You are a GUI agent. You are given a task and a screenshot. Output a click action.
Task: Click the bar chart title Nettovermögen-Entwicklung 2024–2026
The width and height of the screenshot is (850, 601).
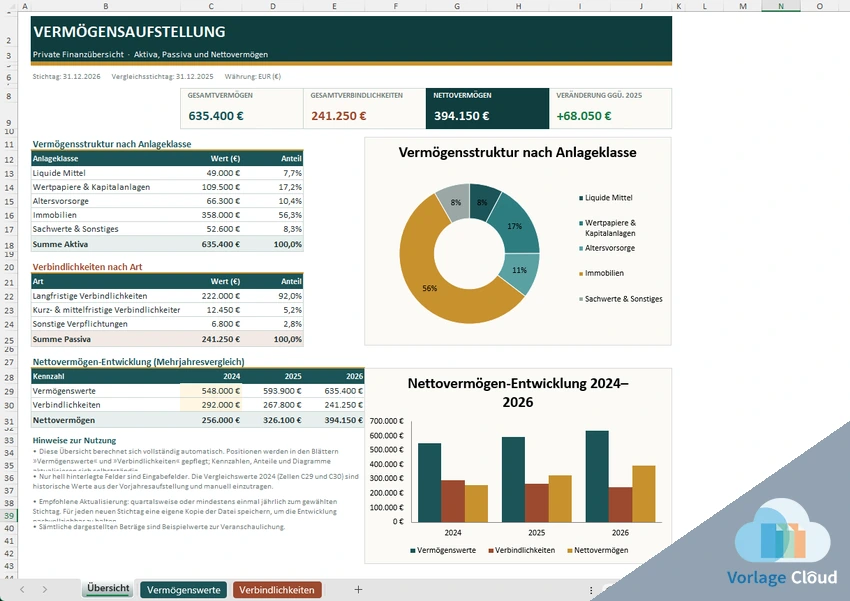(x=518, y=392)
